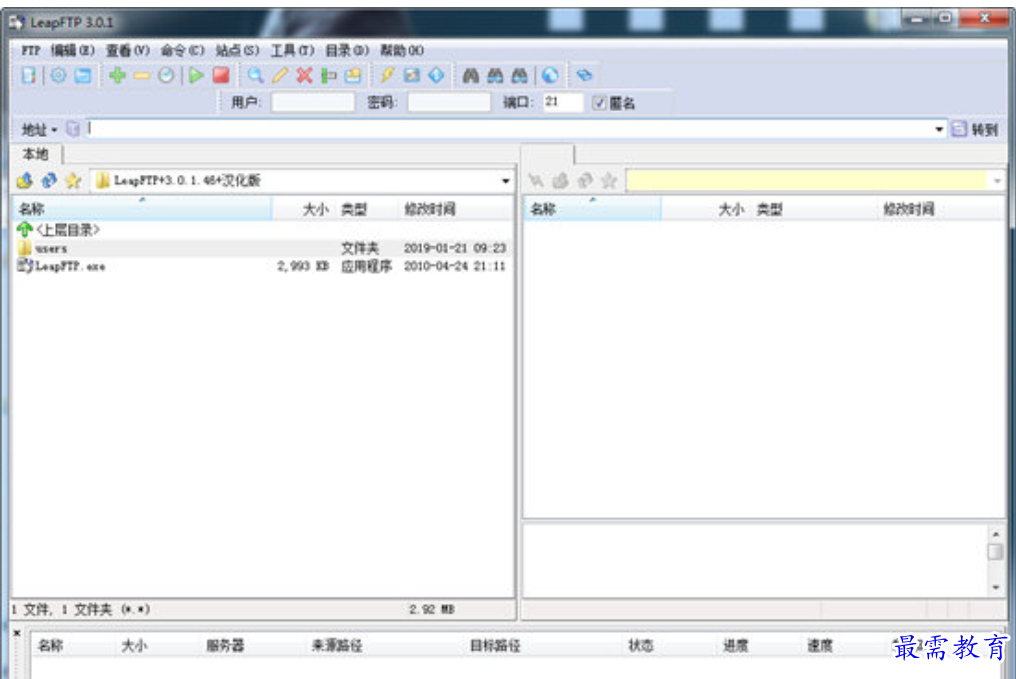Click the third binoculars icon
Screen dimensions: 1016x679
click(520, 75)
